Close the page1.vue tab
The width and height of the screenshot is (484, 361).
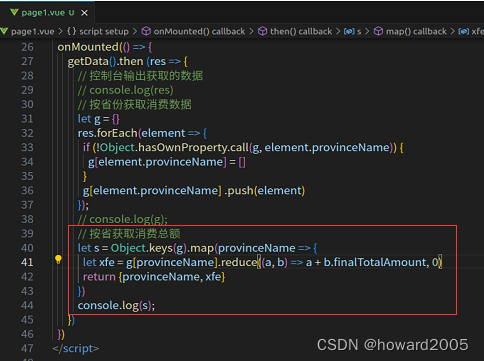[85, 13]
